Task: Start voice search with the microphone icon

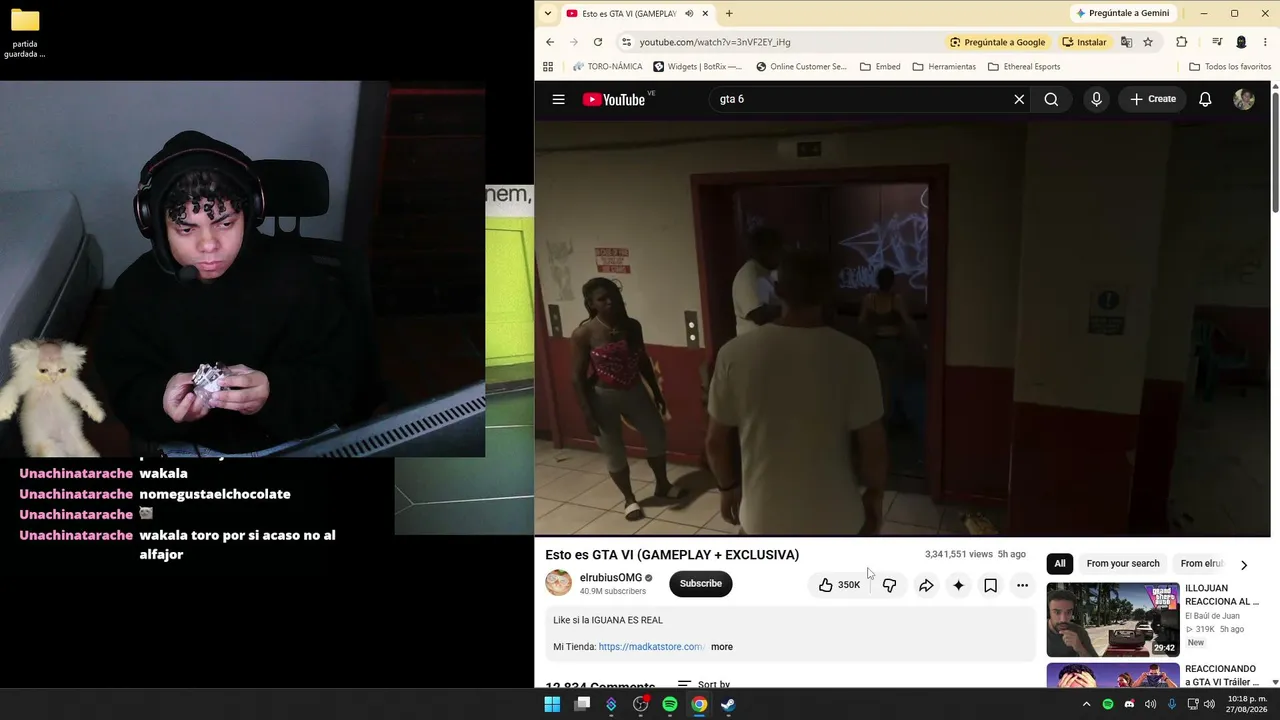Action: click(x=1097, y=99)
